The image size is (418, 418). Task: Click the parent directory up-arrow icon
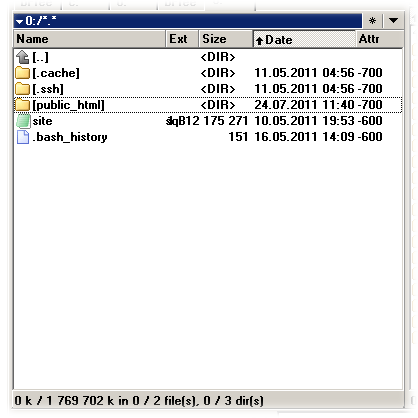click(x=23, y=57)
